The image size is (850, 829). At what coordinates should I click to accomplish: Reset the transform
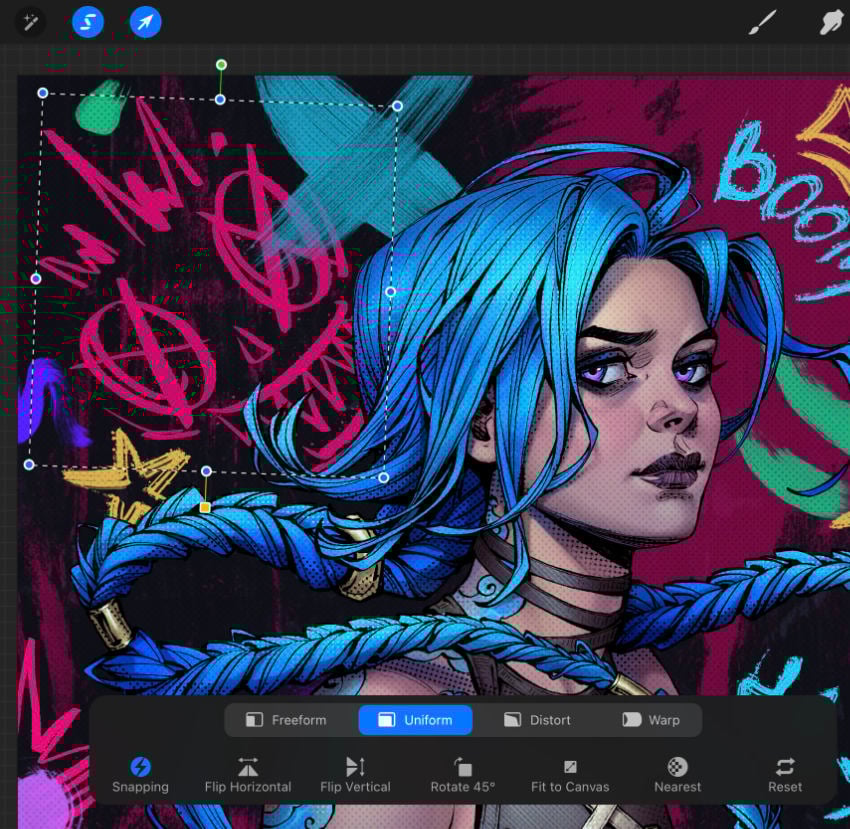(784, 775)
